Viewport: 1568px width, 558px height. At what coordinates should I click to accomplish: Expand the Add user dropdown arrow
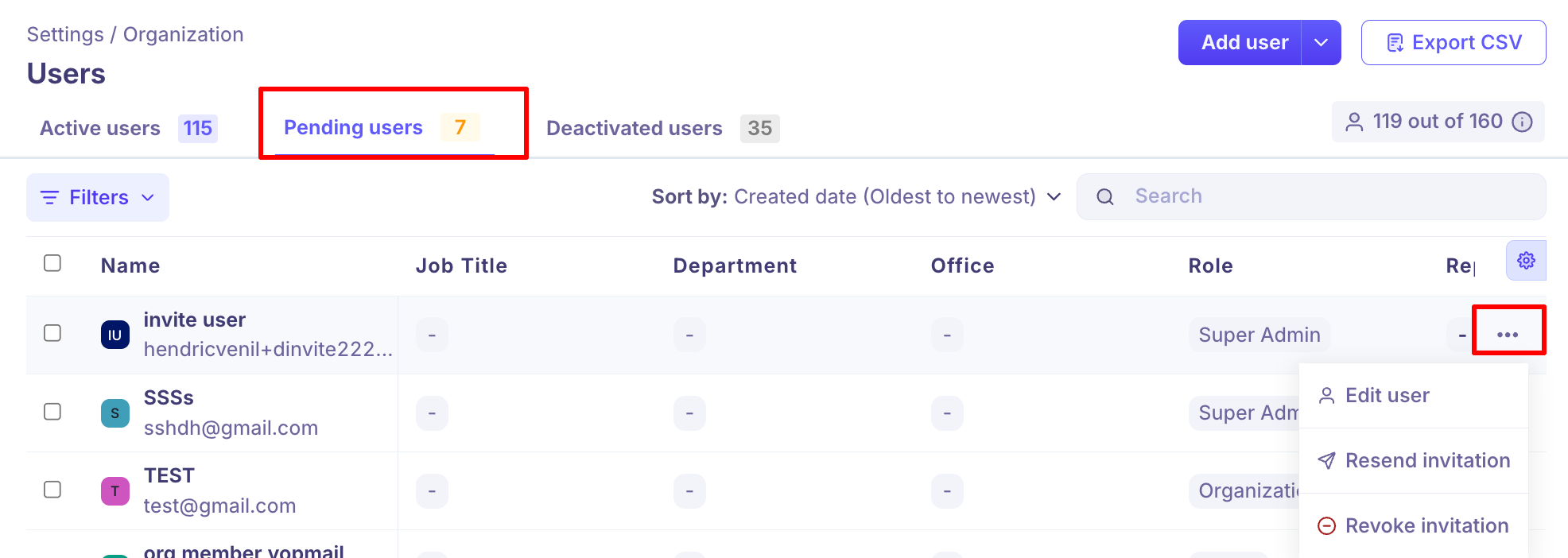click(1321, 43)
